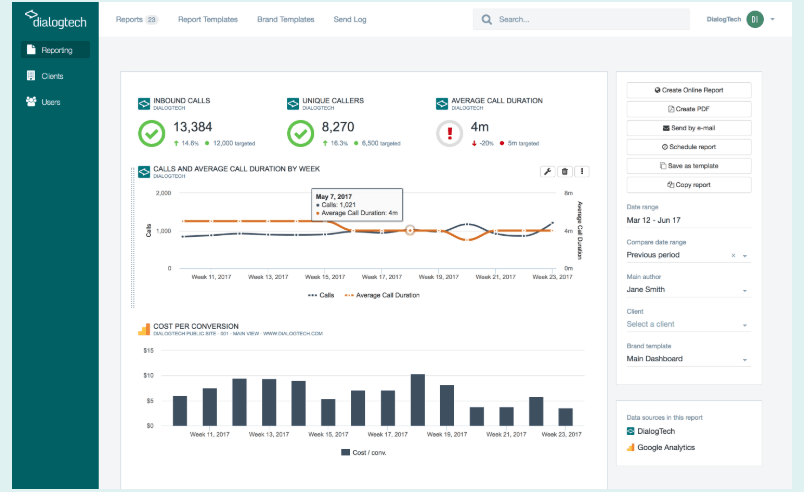
Task: Delete chart widget using the trash icon
Action: 564,172
